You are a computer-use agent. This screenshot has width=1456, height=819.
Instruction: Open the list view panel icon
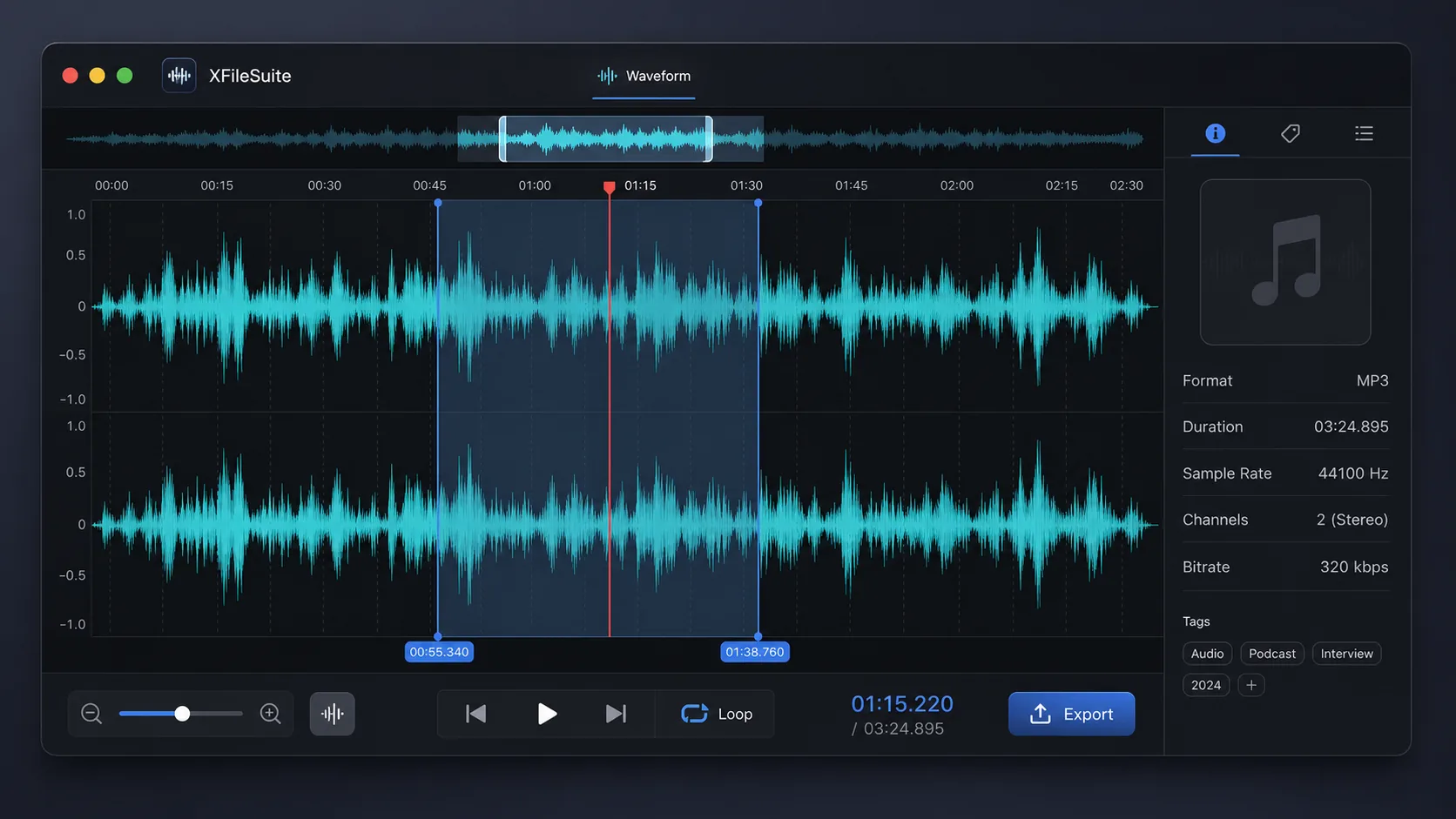1364,133
